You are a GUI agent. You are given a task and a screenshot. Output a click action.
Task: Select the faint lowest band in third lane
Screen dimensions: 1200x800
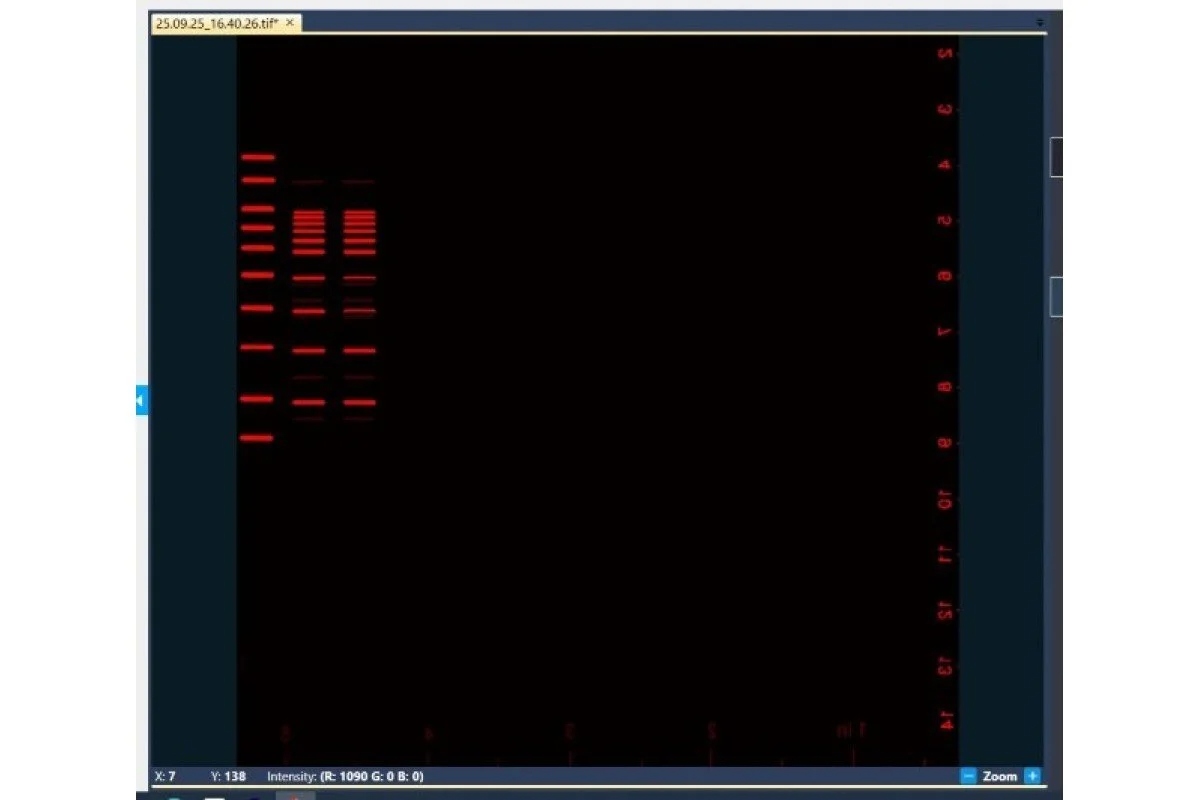tap(358, 419)
